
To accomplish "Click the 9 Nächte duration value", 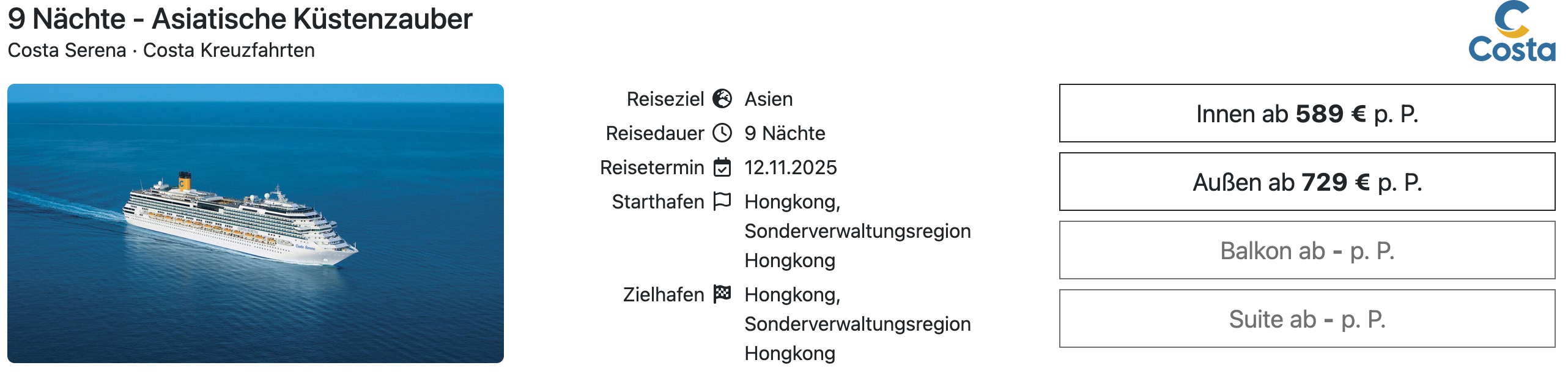I will click(785, 133).
